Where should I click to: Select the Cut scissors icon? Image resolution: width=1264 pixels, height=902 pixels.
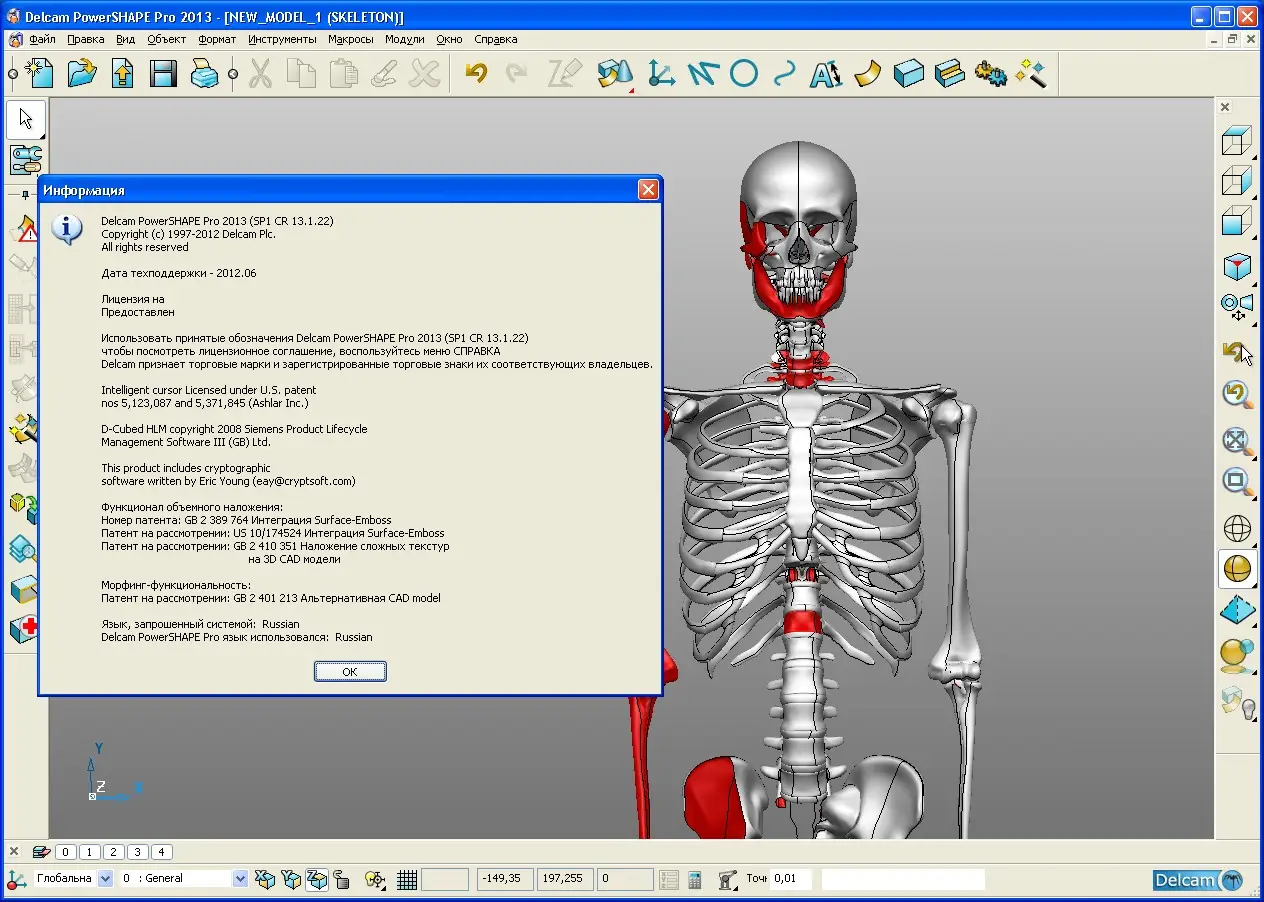[x=260, y=74]
